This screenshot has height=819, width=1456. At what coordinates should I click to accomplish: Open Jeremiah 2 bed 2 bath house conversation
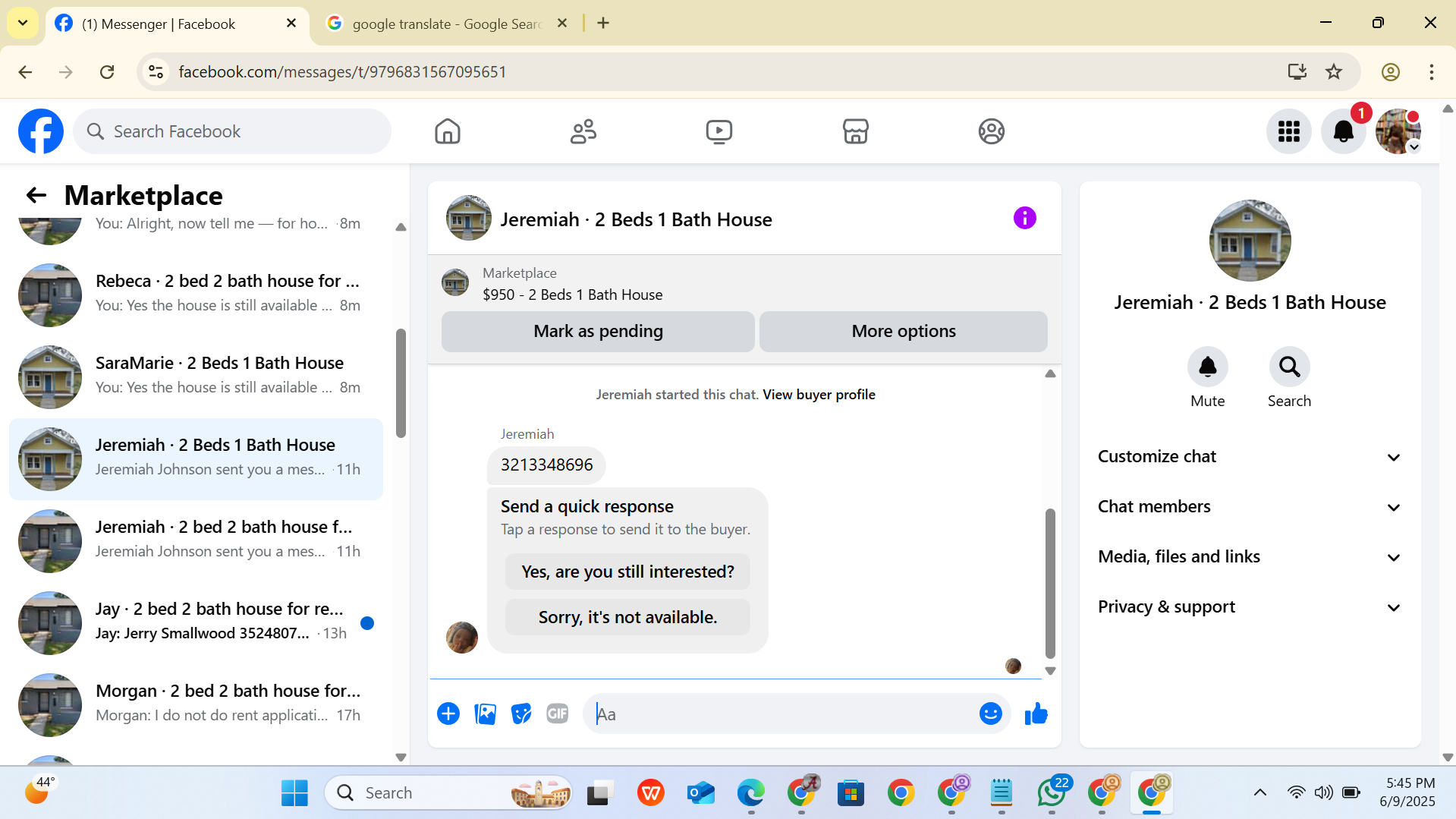pyautogui.click(x=196, y=541)
